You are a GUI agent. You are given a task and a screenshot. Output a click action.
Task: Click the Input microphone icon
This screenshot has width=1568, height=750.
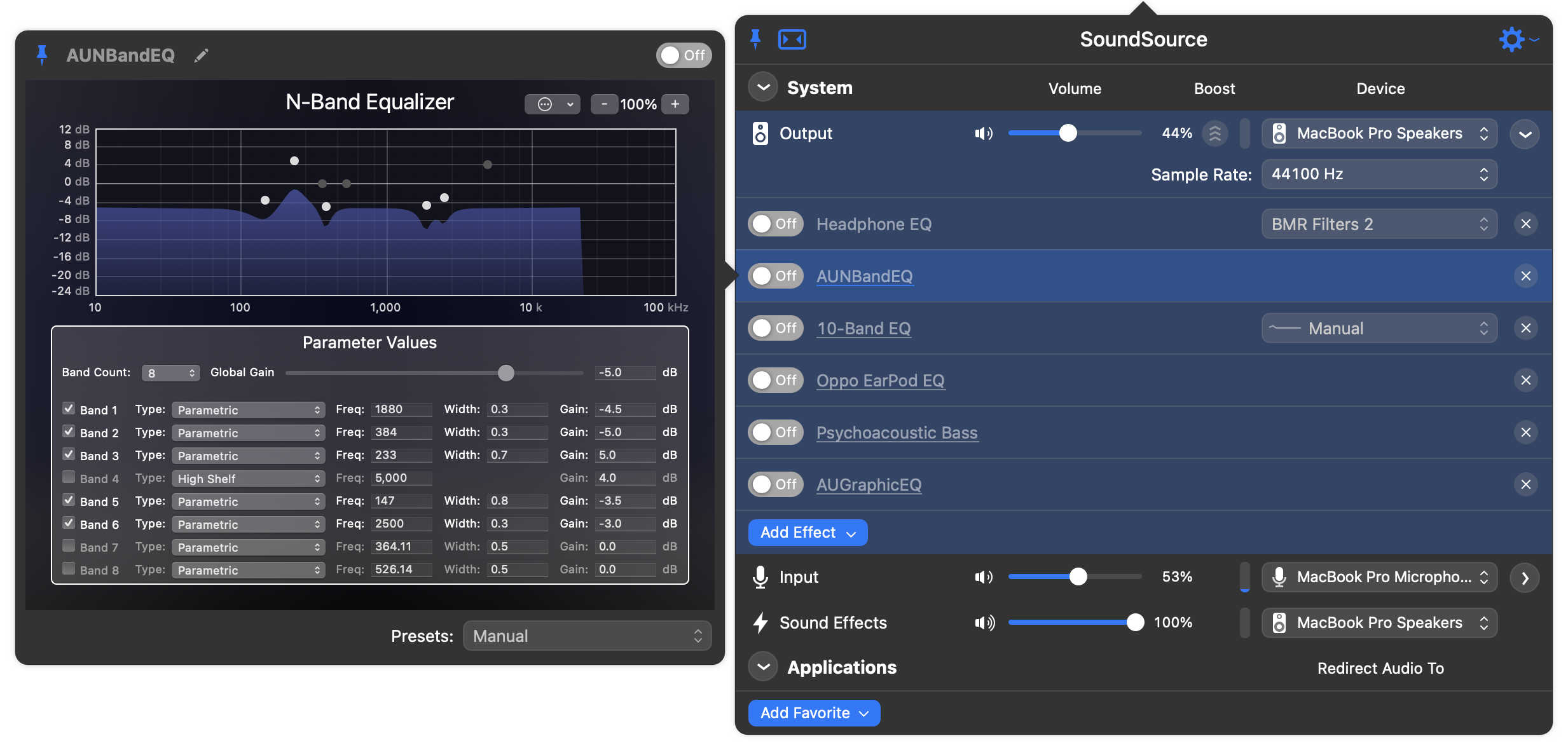click(x=760, y=577)
